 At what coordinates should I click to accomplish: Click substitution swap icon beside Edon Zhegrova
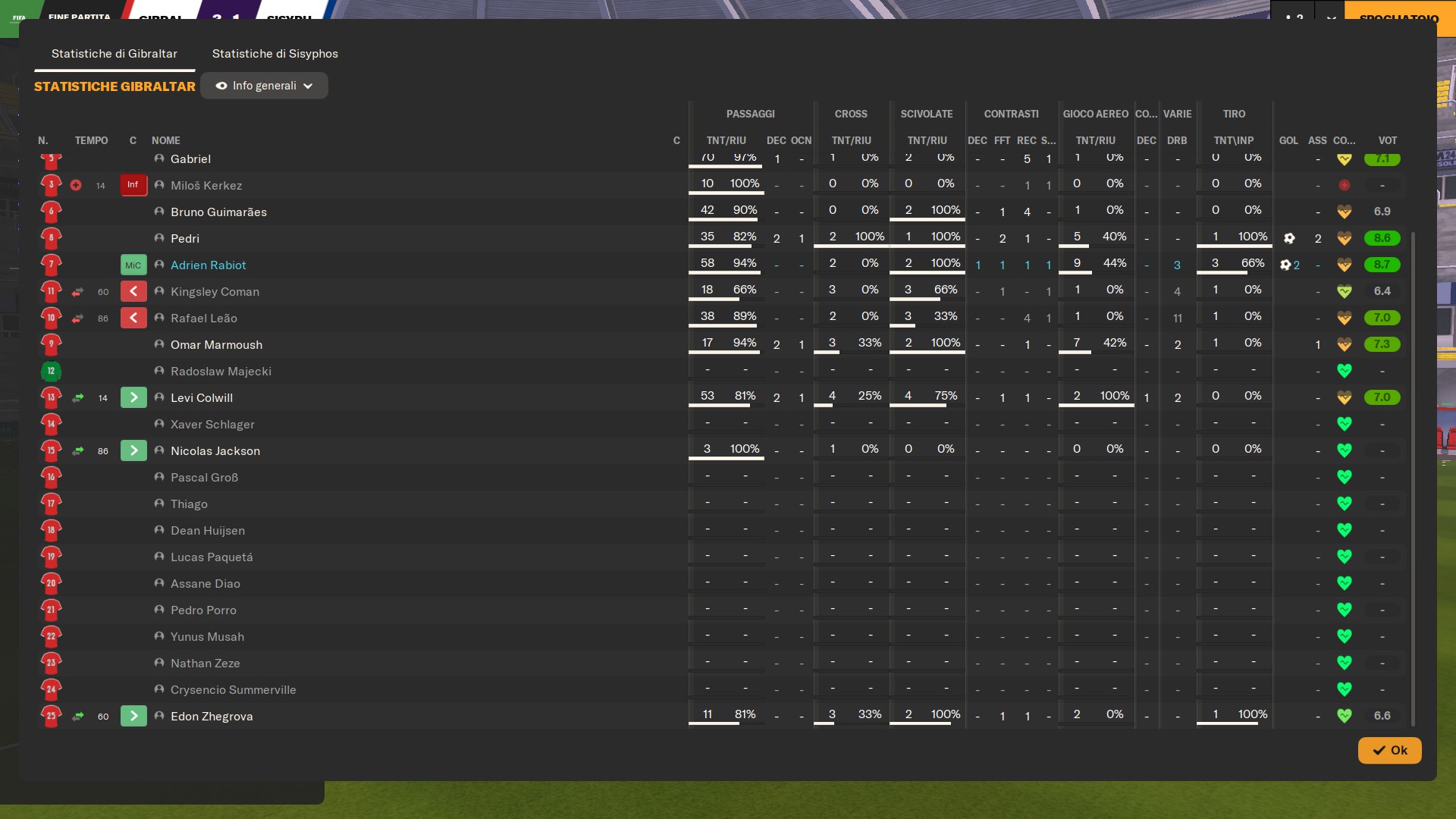(77, 717)
